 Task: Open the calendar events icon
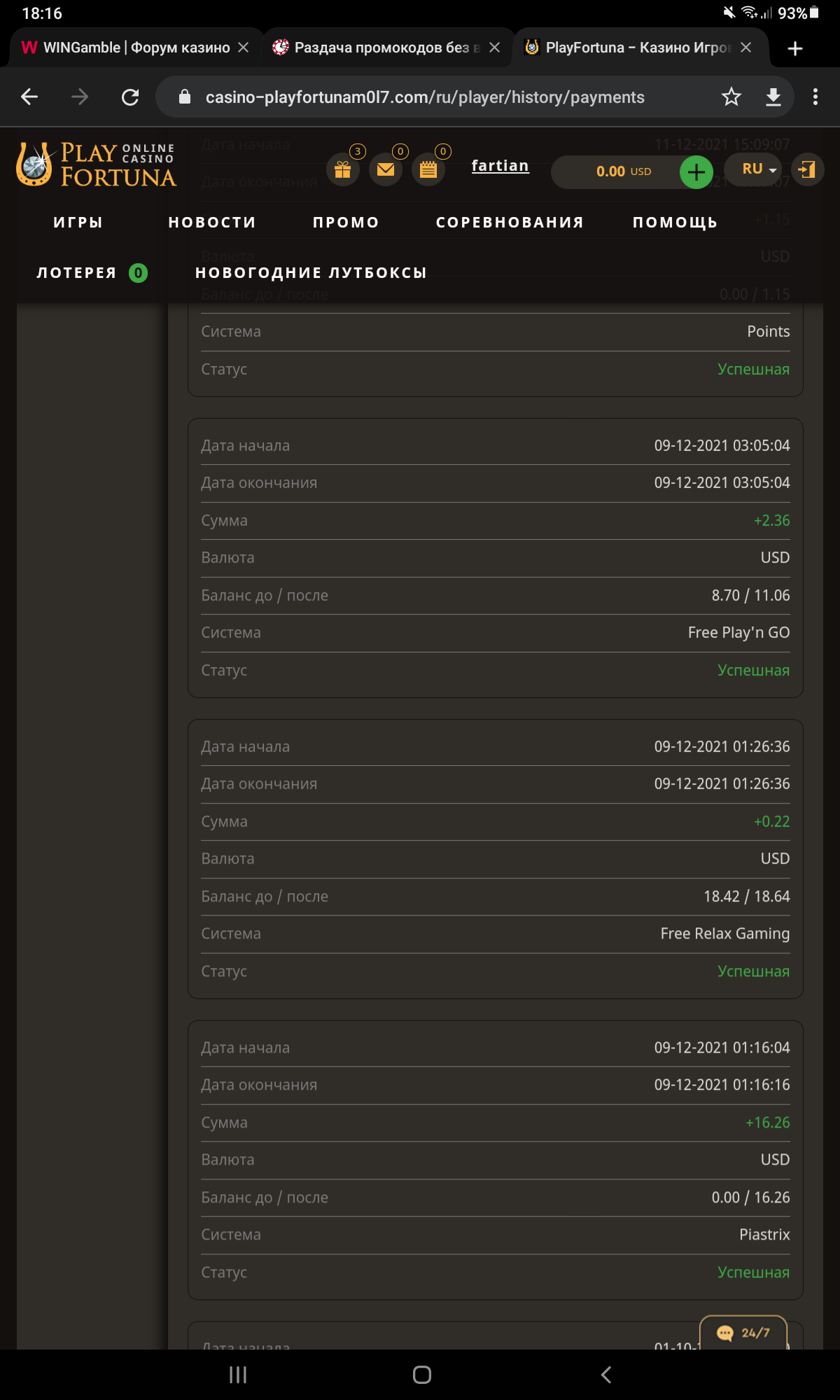click(428, 169)
